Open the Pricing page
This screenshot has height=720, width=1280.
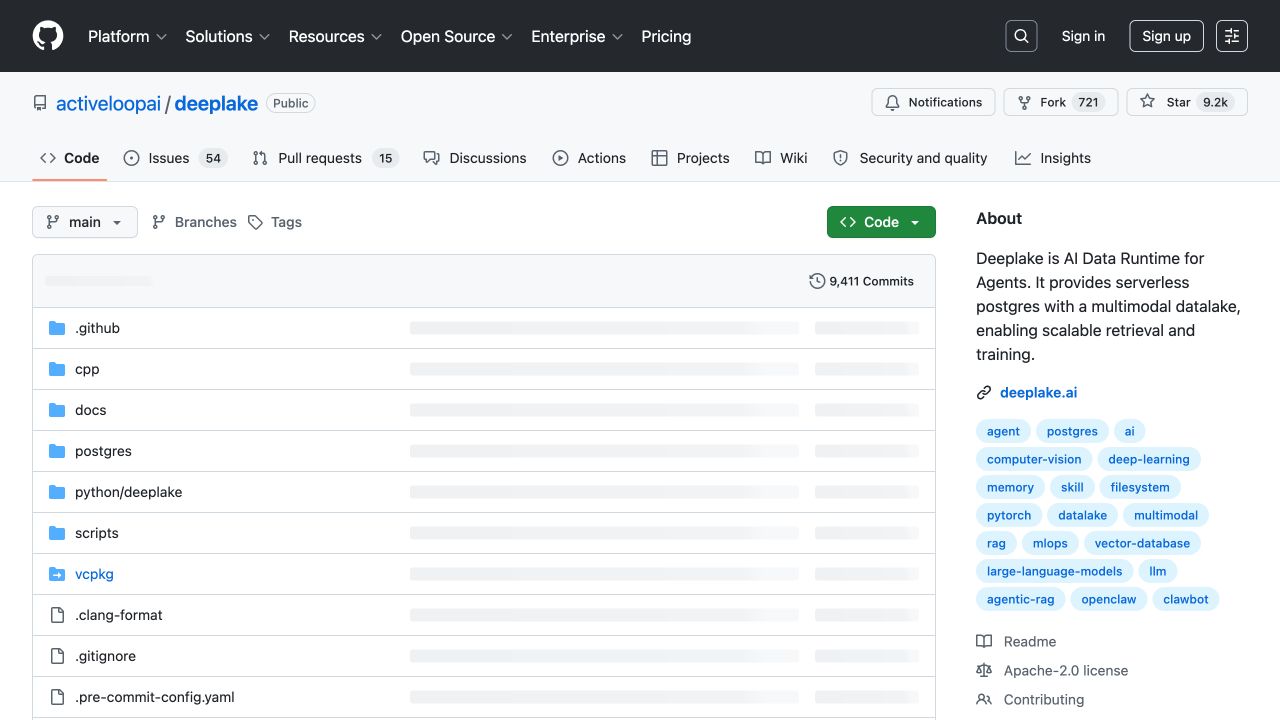point(666,36)
